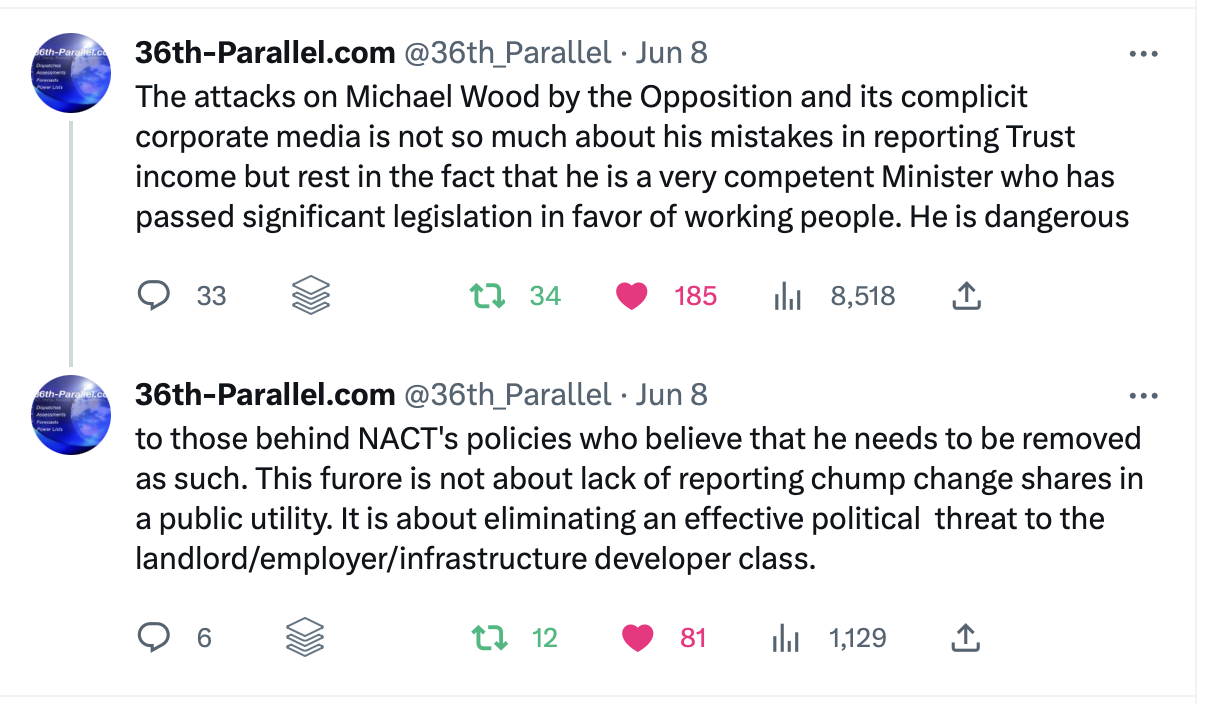Click the stacked layers icon on first tweet

click(310, 296)
